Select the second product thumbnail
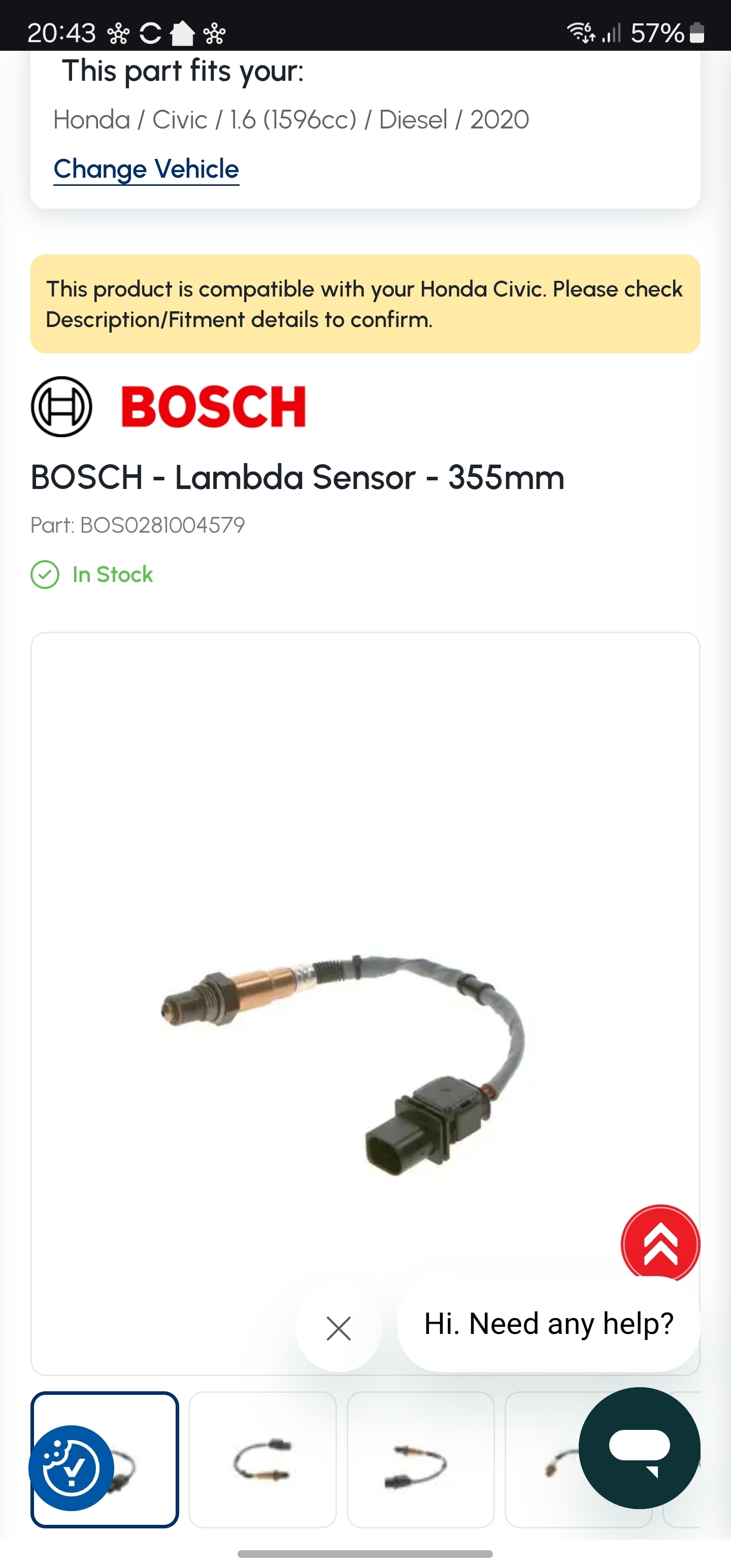 [x=262, y=1459]
